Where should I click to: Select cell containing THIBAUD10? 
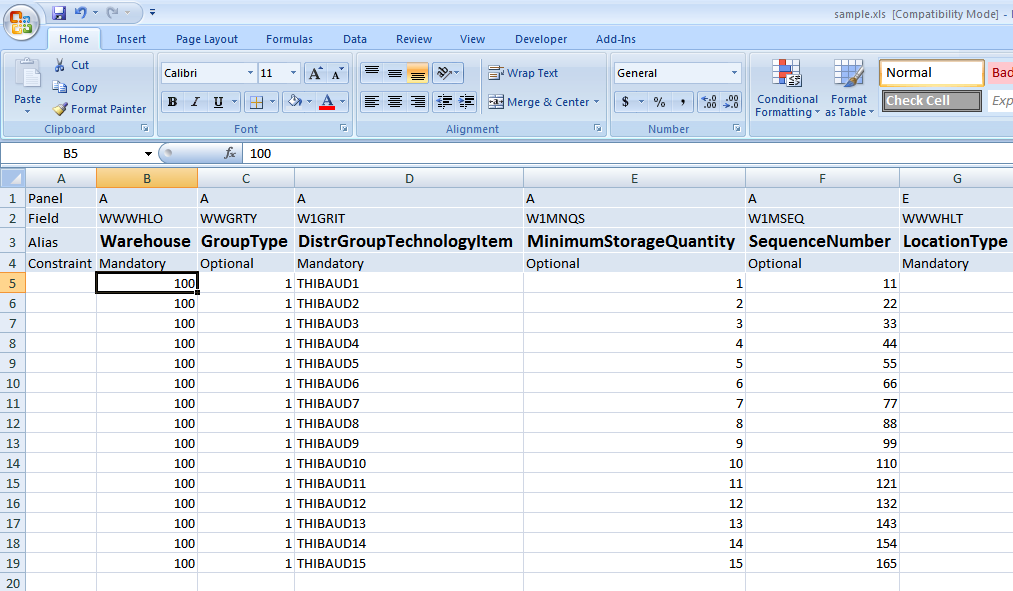pos(408,463)
